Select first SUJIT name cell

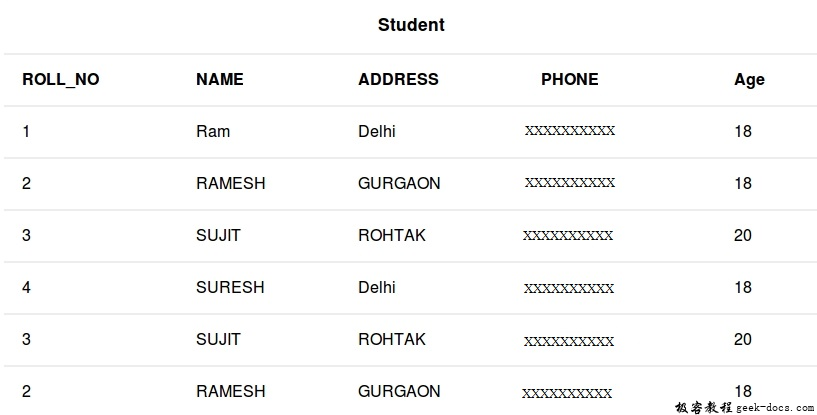pyautogui.click(x=218, y=235)
